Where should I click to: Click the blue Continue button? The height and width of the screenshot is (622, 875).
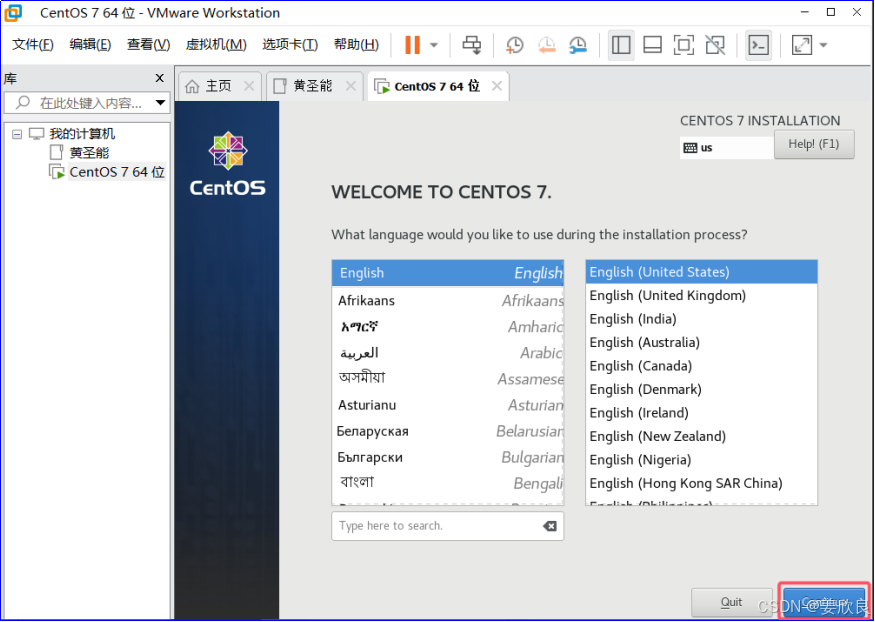(x=824, y=602)
